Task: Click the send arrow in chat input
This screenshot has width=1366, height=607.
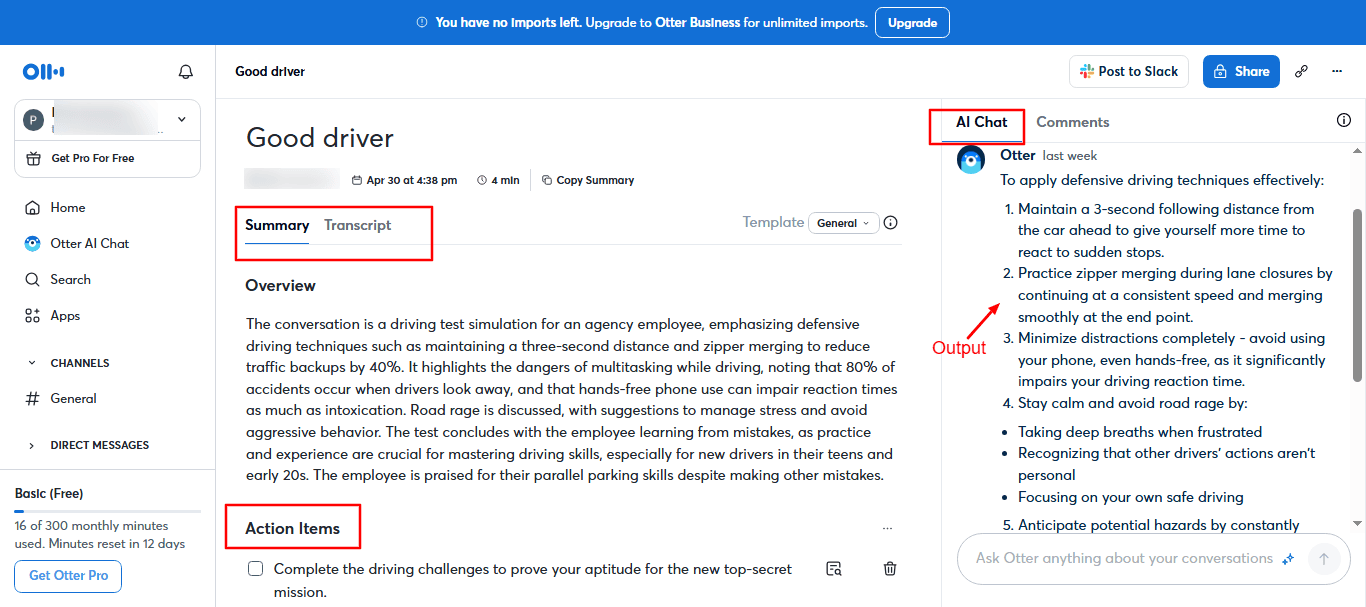Action: coord(1324,559)
